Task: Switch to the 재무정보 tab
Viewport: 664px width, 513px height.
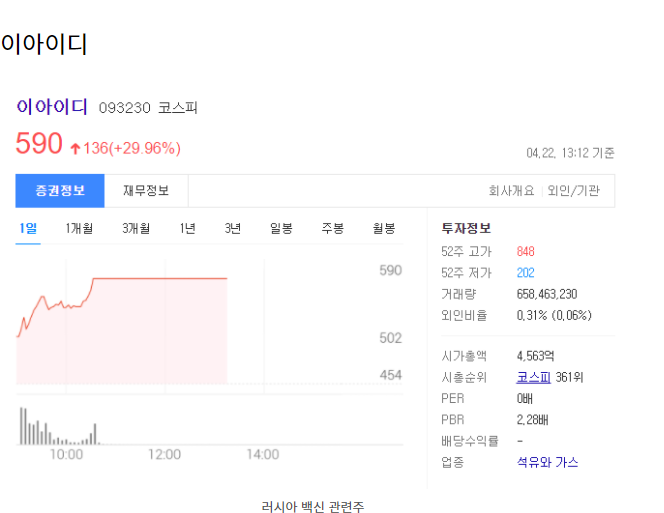Action: [x=146, y=191]
